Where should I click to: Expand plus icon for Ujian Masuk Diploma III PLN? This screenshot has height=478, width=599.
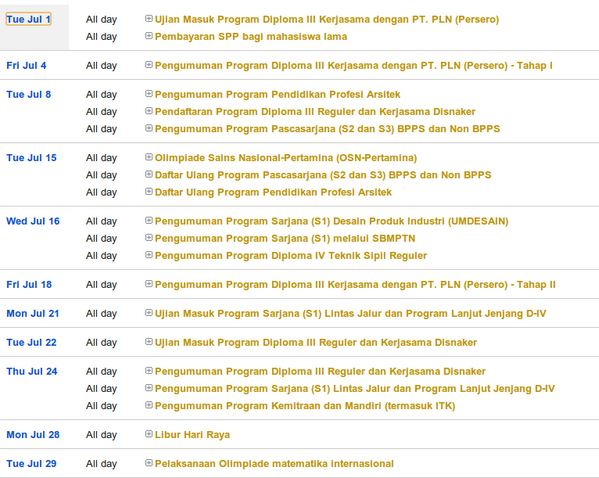[x=149, y=18]
